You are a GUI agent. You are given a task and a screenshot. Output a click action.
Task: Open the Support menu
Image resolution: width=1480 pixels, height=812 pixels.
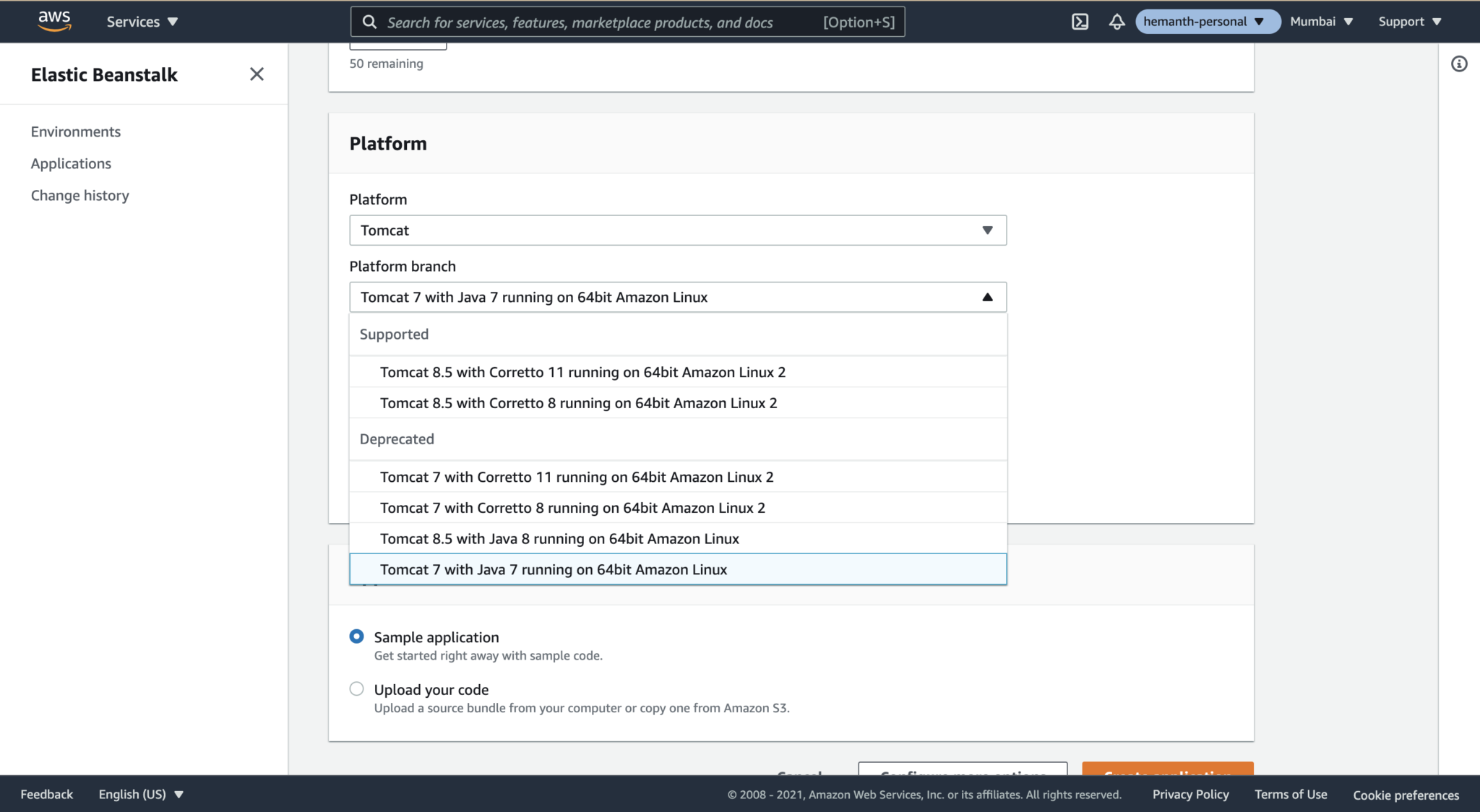tap(1406, 21)
